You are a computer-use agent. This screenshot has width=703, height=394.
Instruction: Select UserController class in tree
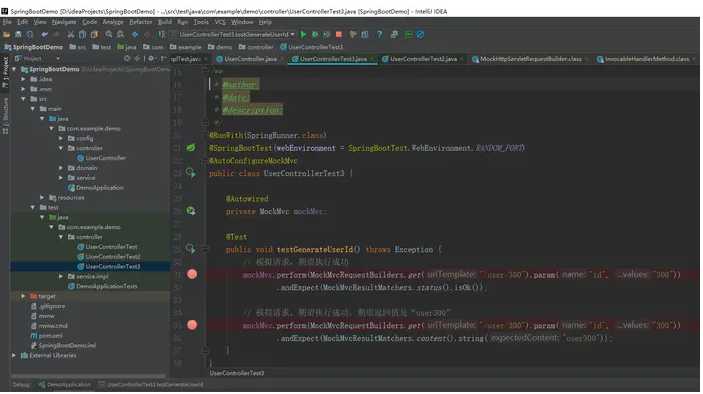click(101, 158)
